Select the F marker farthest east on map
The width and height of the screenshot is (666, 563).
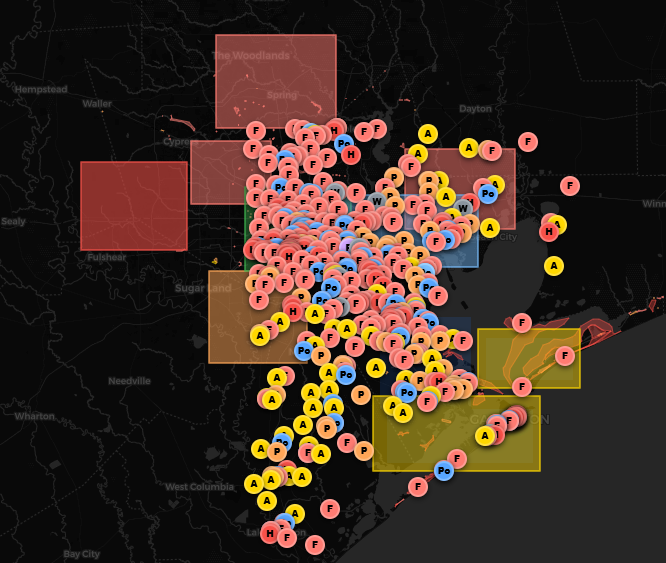tap(570, 185)
